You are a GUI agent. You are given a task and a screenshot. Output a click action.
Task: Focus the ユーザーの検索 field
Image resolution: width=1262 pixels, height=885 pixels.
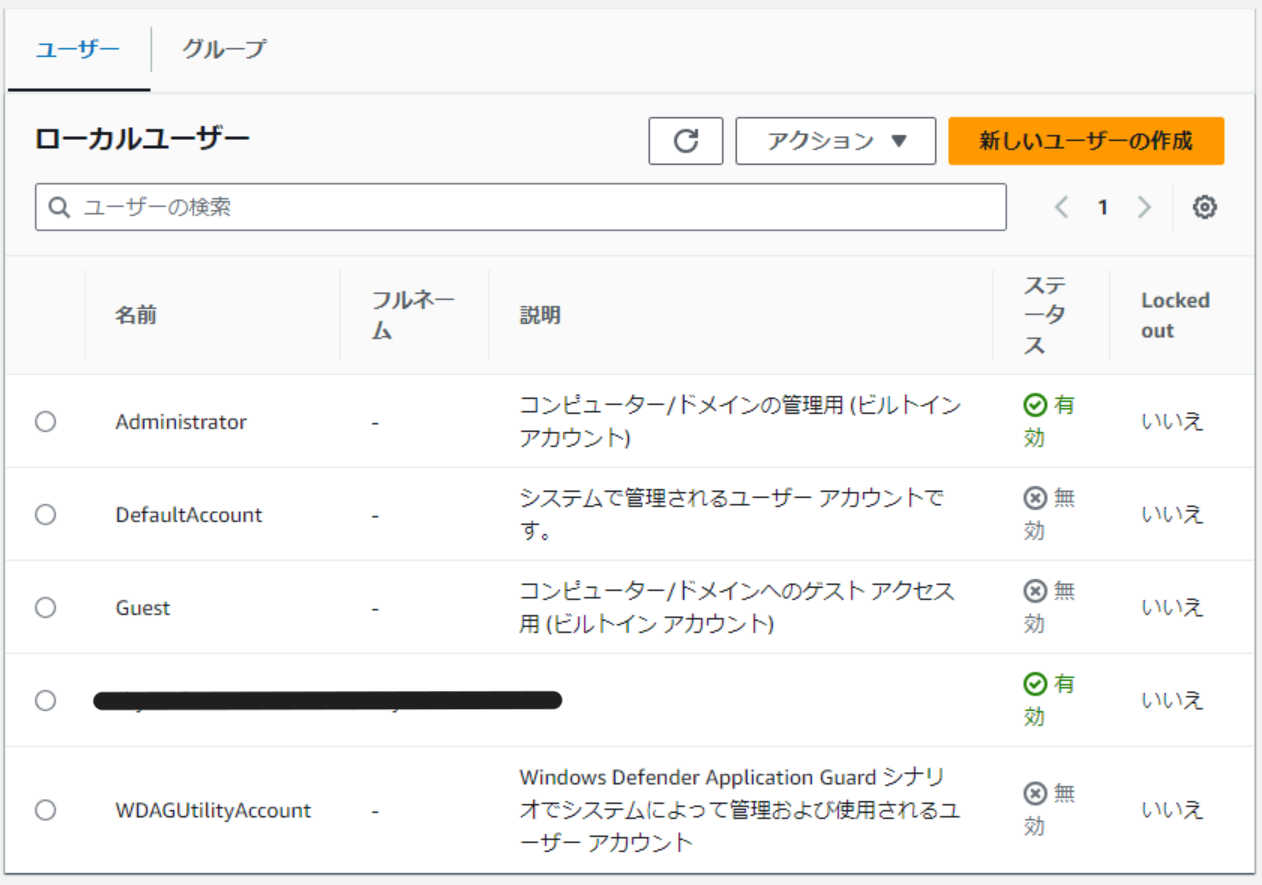coord(521,207)
